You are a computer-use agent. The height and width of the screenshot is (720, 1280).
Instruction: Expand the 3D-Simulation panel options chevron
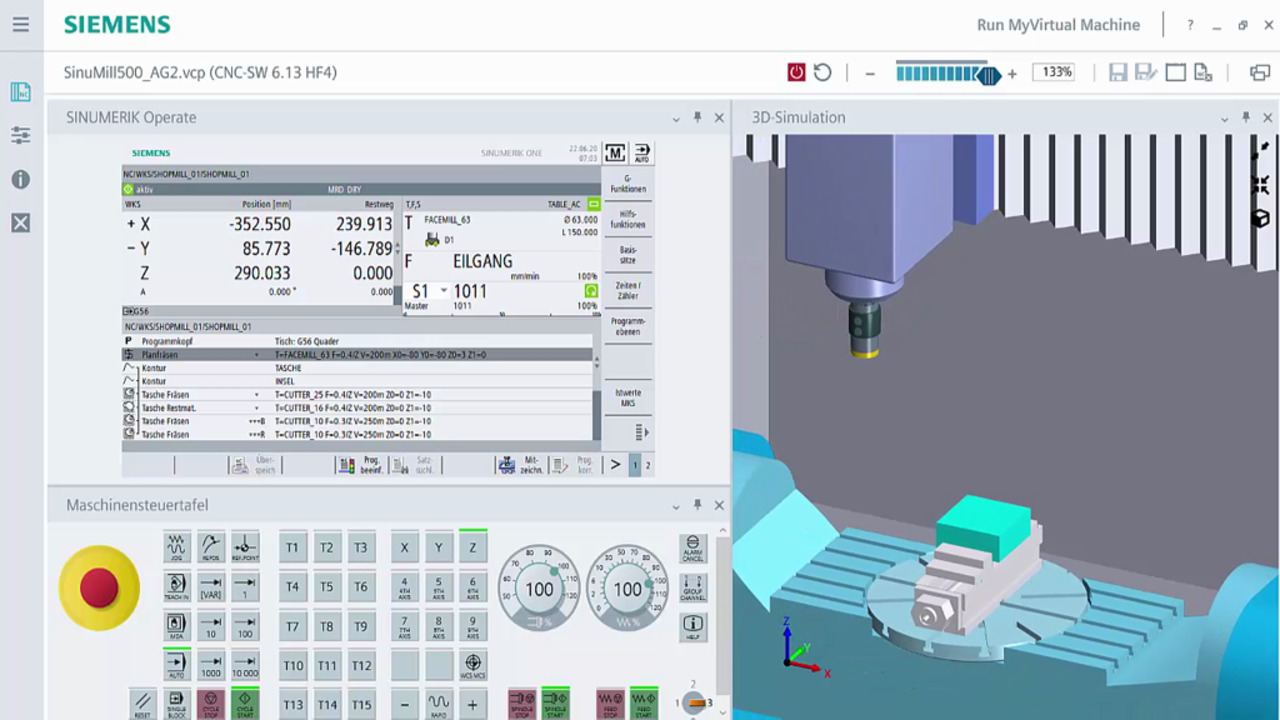(1224, 118)
